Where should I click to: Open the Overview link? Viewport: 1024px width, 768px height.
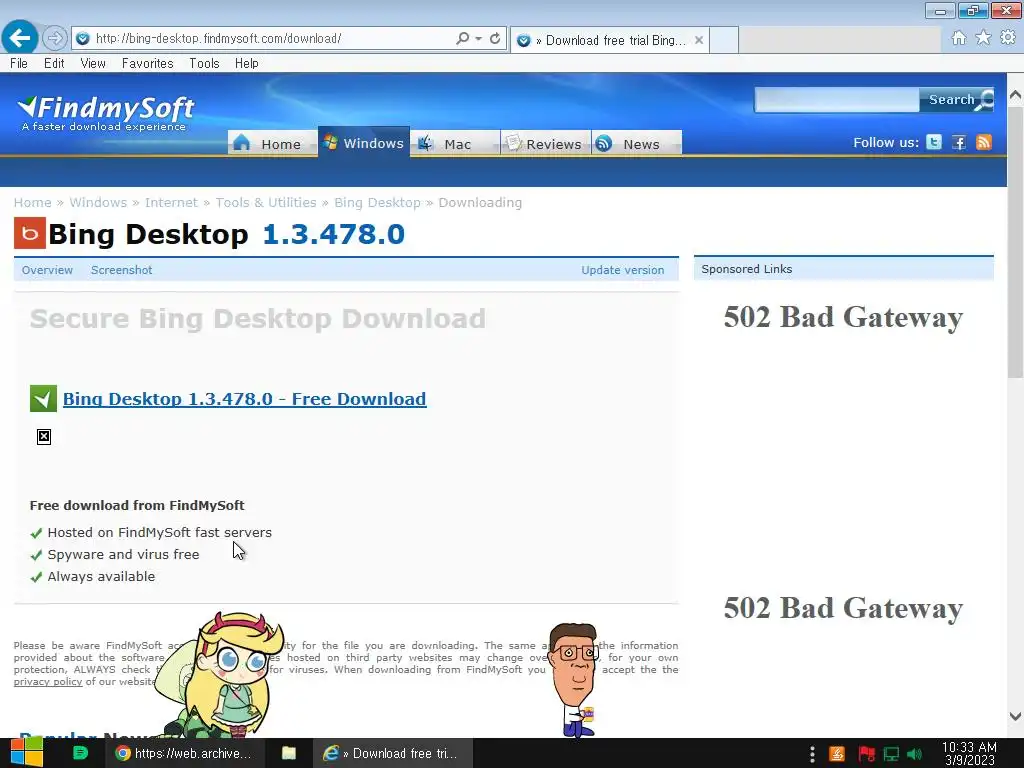pyautogui.click(x=47, y=270)
